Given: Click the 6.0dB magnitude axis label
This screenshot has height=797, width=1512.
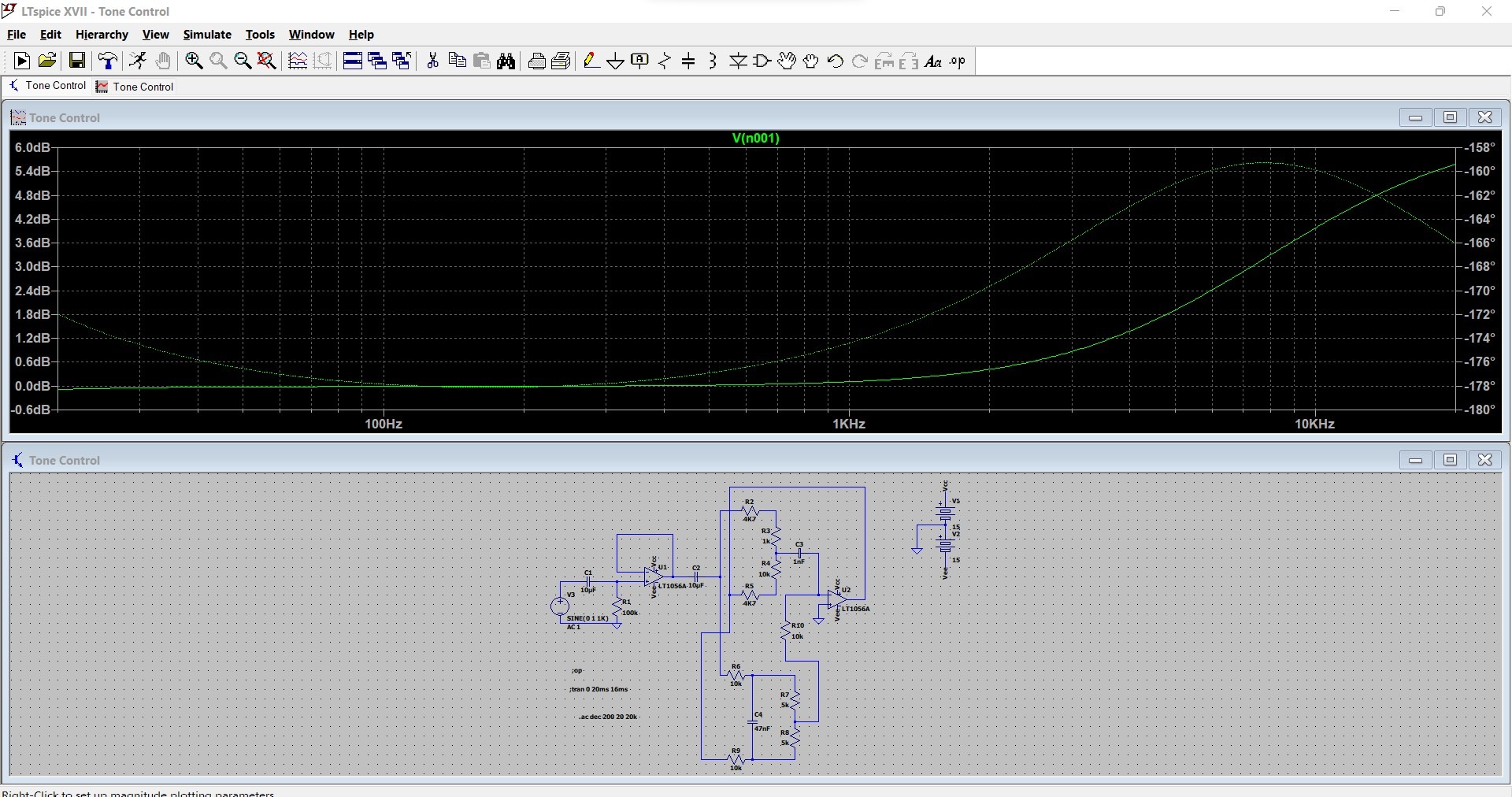Looking at the screenshot, I should coord(32,147).
